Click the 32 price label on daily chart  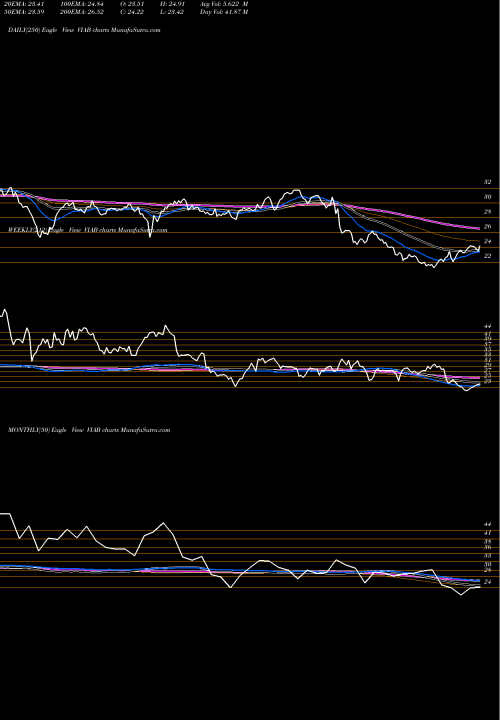point(487,182)
